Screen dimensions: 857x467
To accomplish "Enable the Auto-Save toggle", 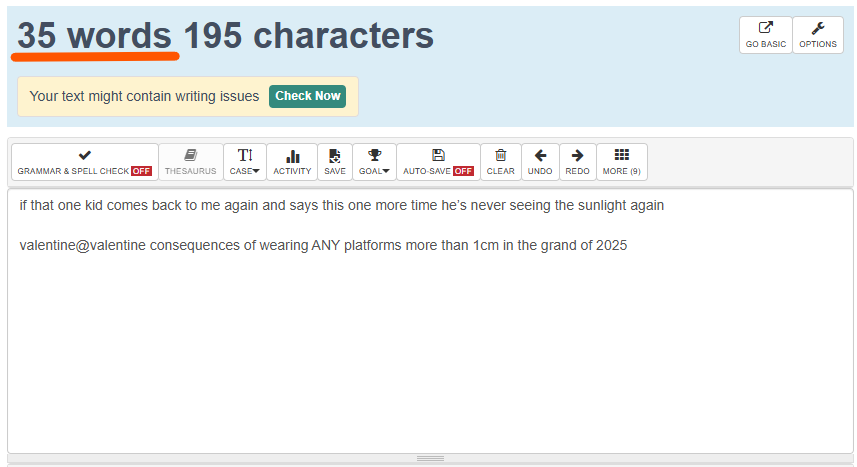I will 438,162.
